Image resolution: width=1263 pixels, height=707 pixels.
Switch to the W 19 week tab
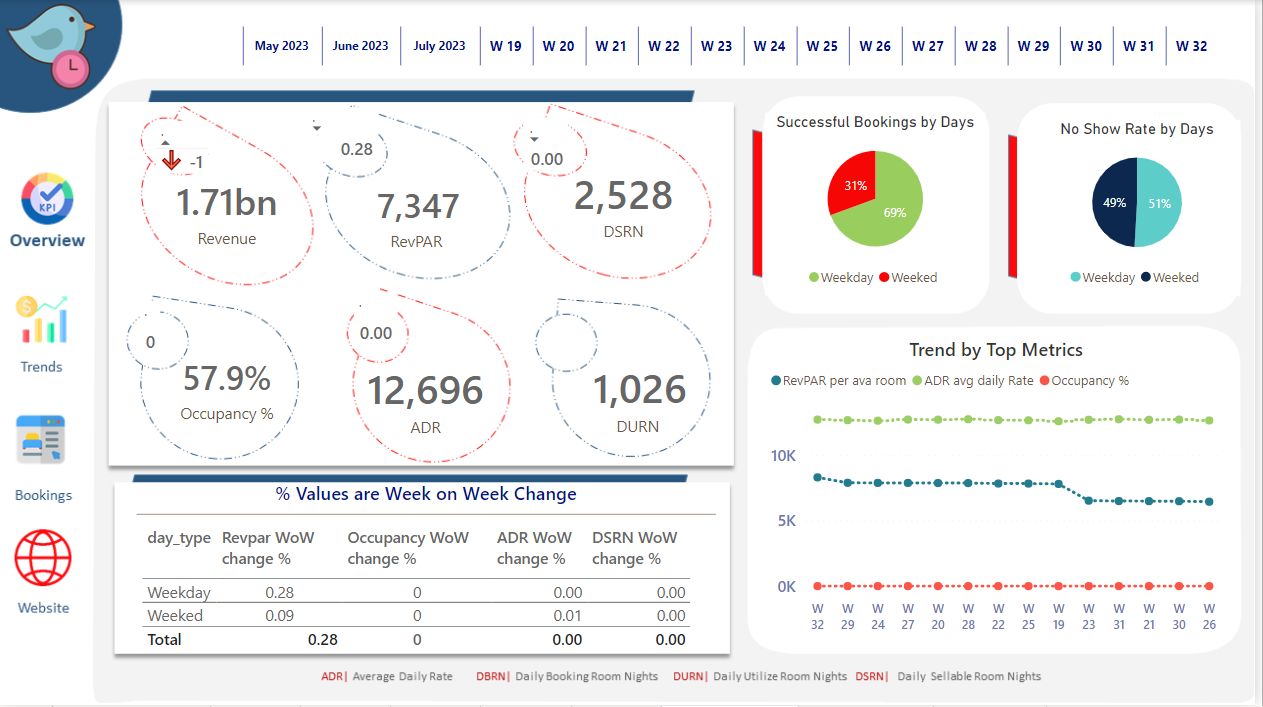[506, 45]
